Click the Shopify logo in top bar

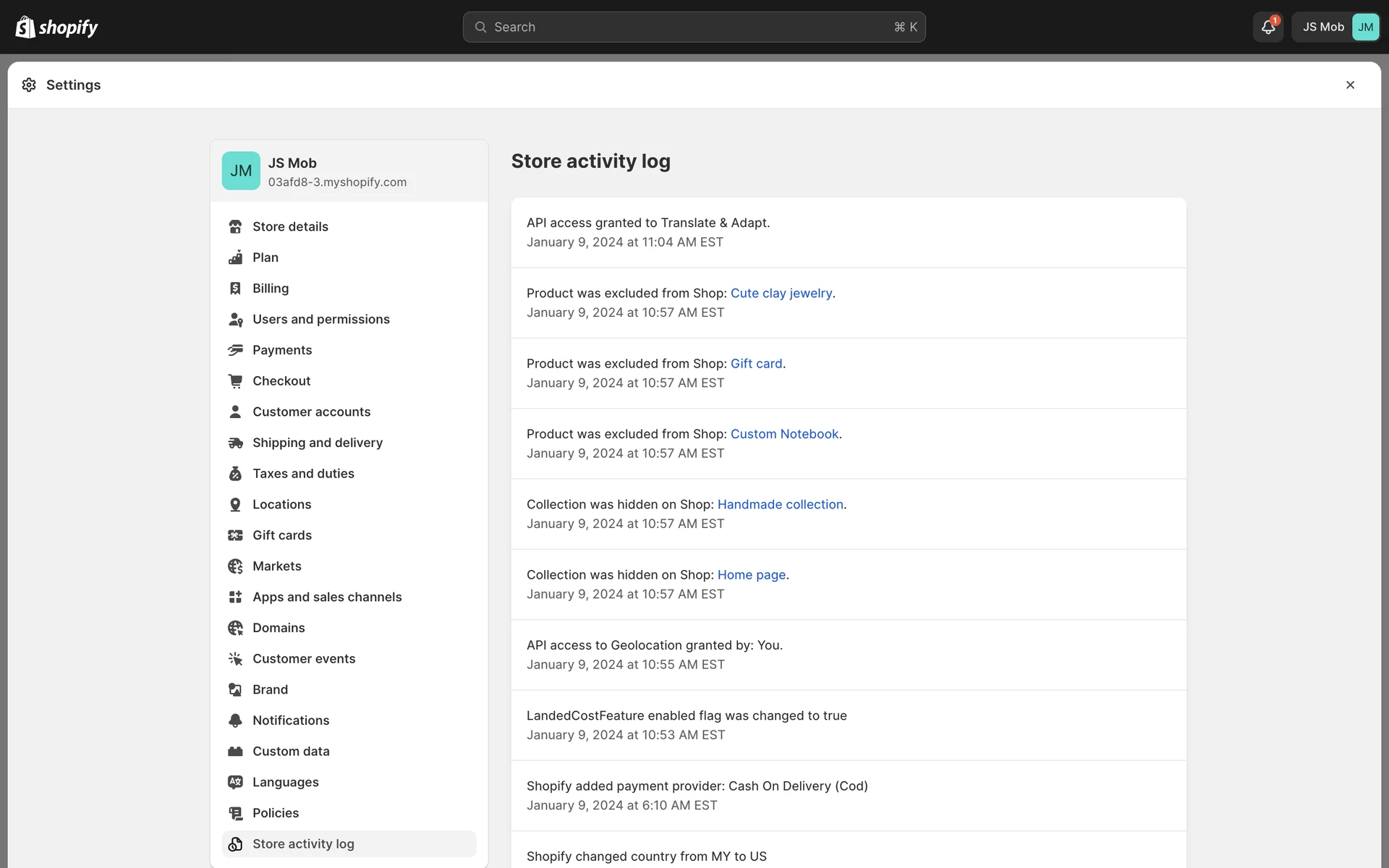[56, 27]
